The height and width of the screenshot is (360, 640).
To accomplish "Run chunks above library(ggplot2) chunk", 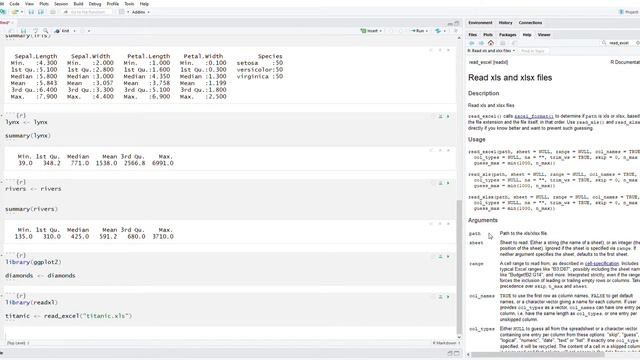I will click(440, 257).
